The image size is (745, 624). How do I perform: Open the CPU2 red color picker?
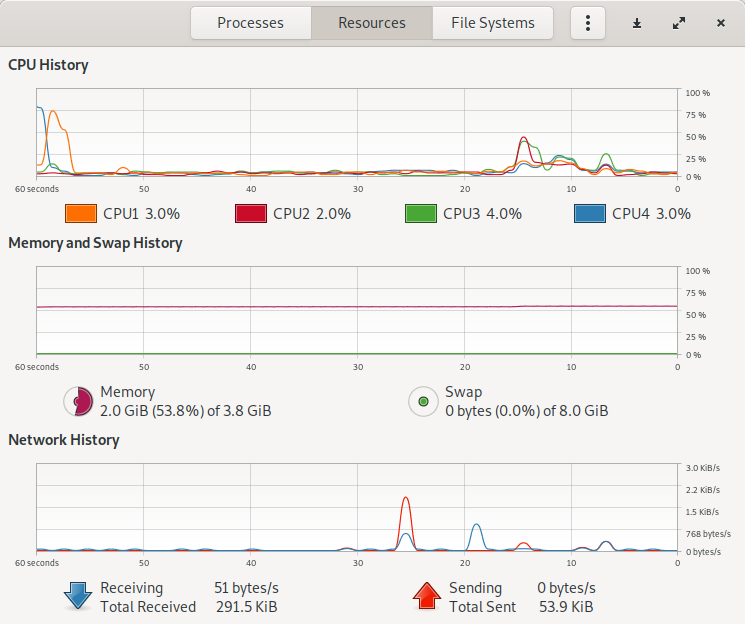(x=251, y=213)
